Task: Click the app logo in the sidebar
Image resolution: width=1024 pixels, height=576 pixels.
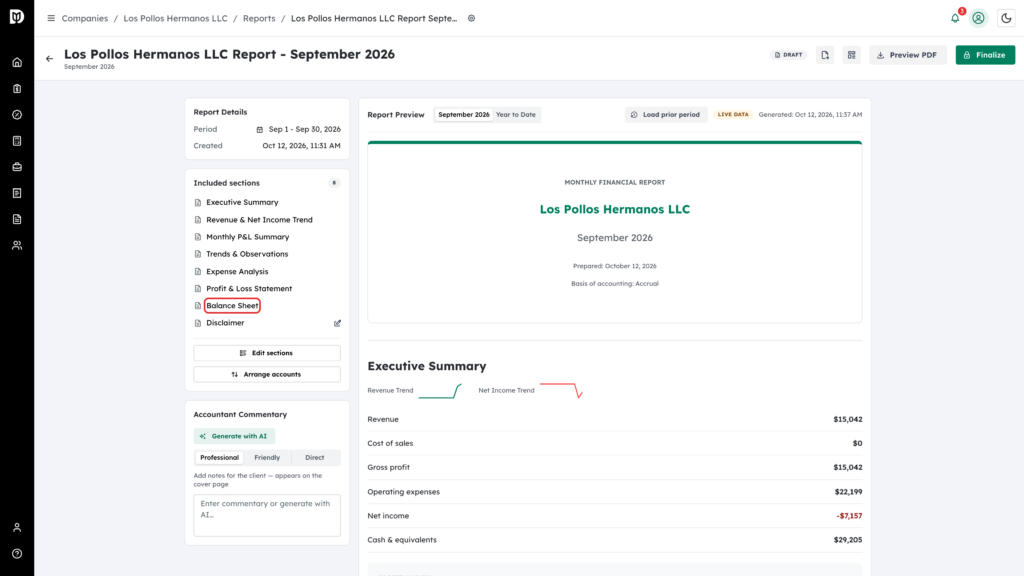Action: (17, 16)
